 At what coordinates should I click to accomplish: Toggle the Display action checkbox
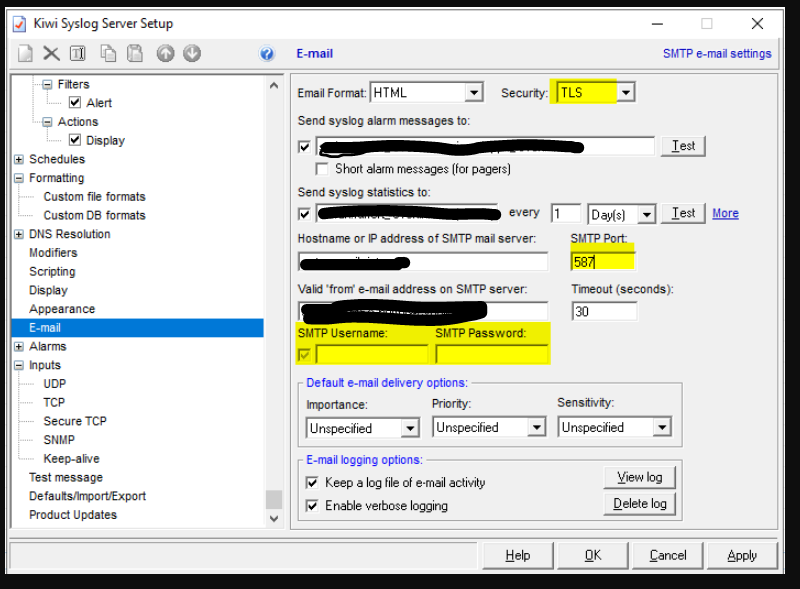pos(74,140)
